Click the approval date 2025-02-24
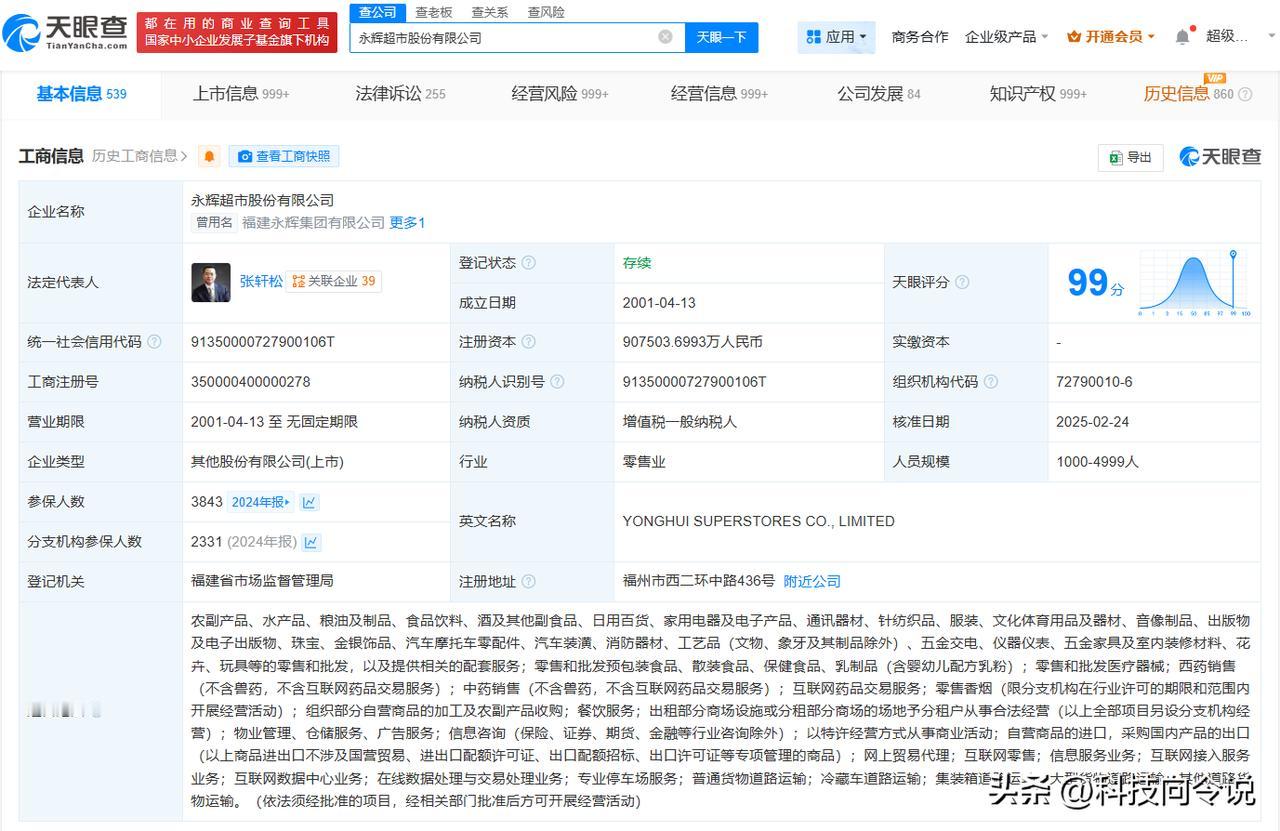Viewport: 1280px width, 831px height. click(x=1092, y=422)
